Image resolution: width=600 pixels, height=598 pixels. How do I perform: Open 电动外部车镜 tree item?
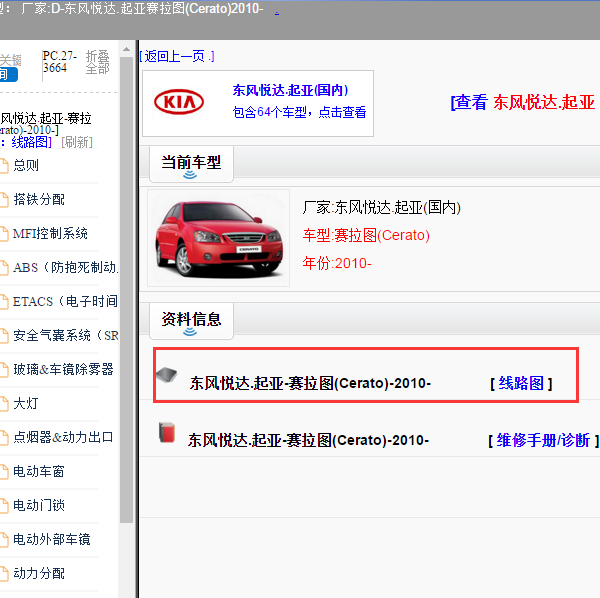pyautogui.click(x=52, y=539)
